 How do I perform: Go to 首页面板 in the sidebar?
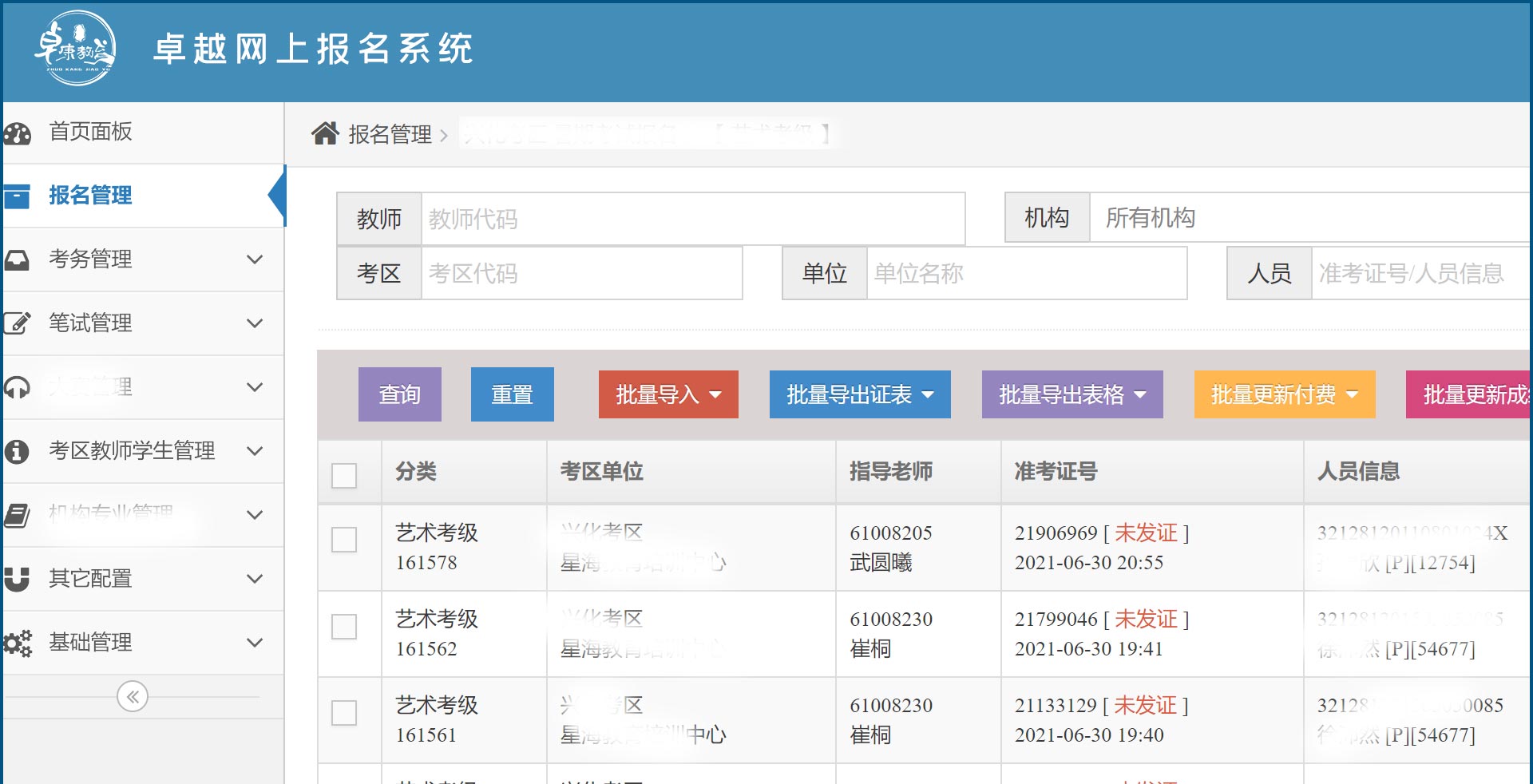(x=90, y=132)
